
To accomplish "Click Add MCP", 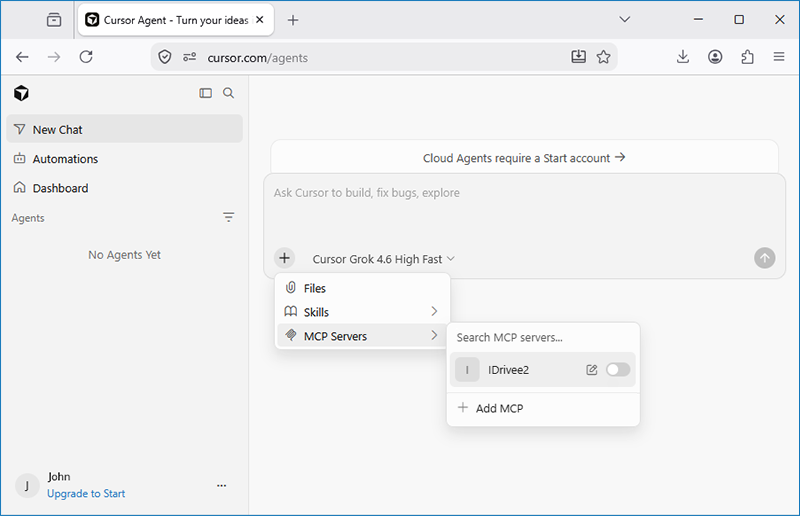I will (x=543, y=408).
